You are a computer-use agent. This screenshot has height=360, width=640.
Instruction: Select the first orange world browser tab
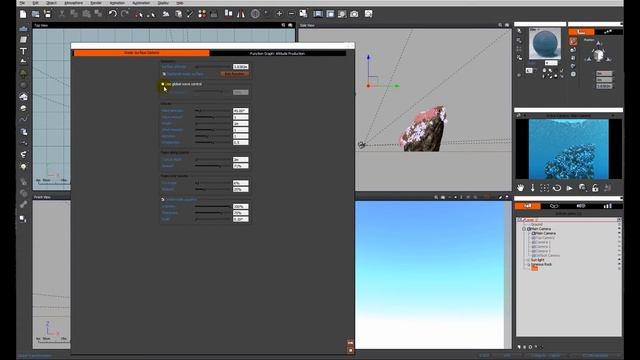527,206
